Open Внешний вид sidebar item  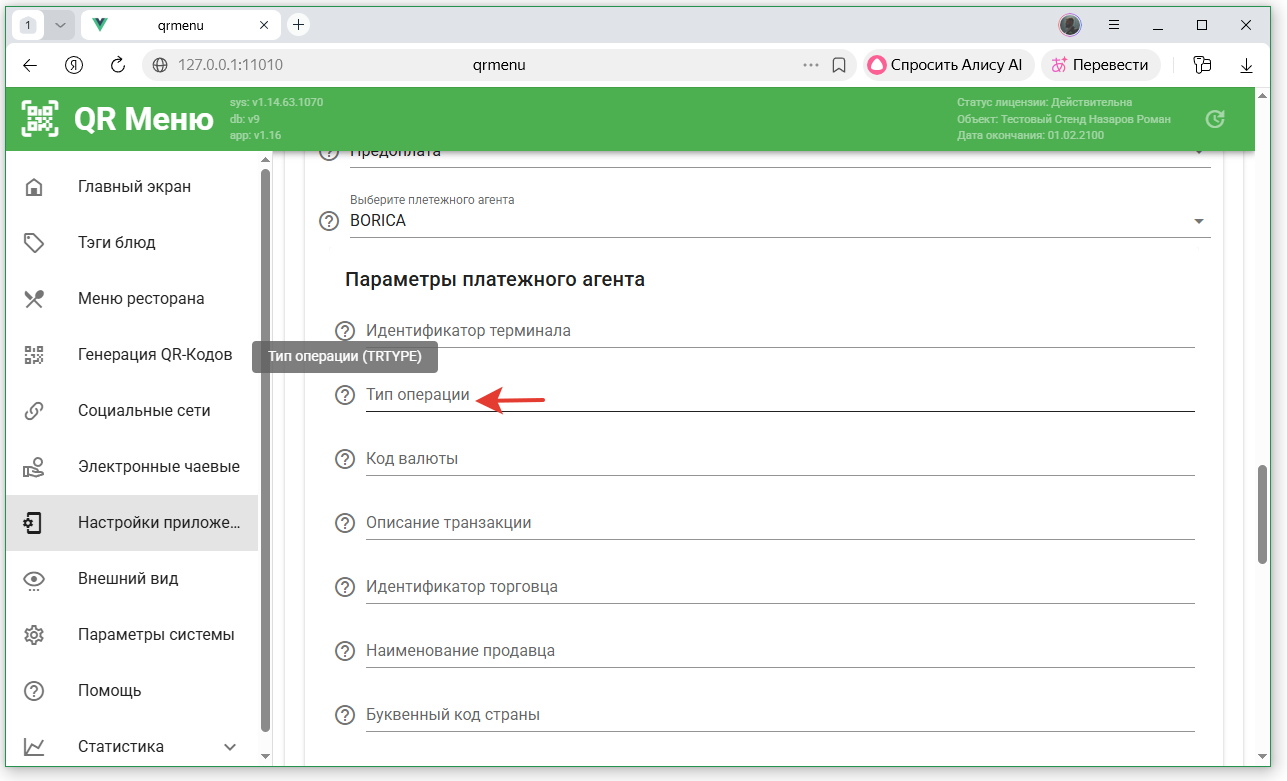coord(127,579)
